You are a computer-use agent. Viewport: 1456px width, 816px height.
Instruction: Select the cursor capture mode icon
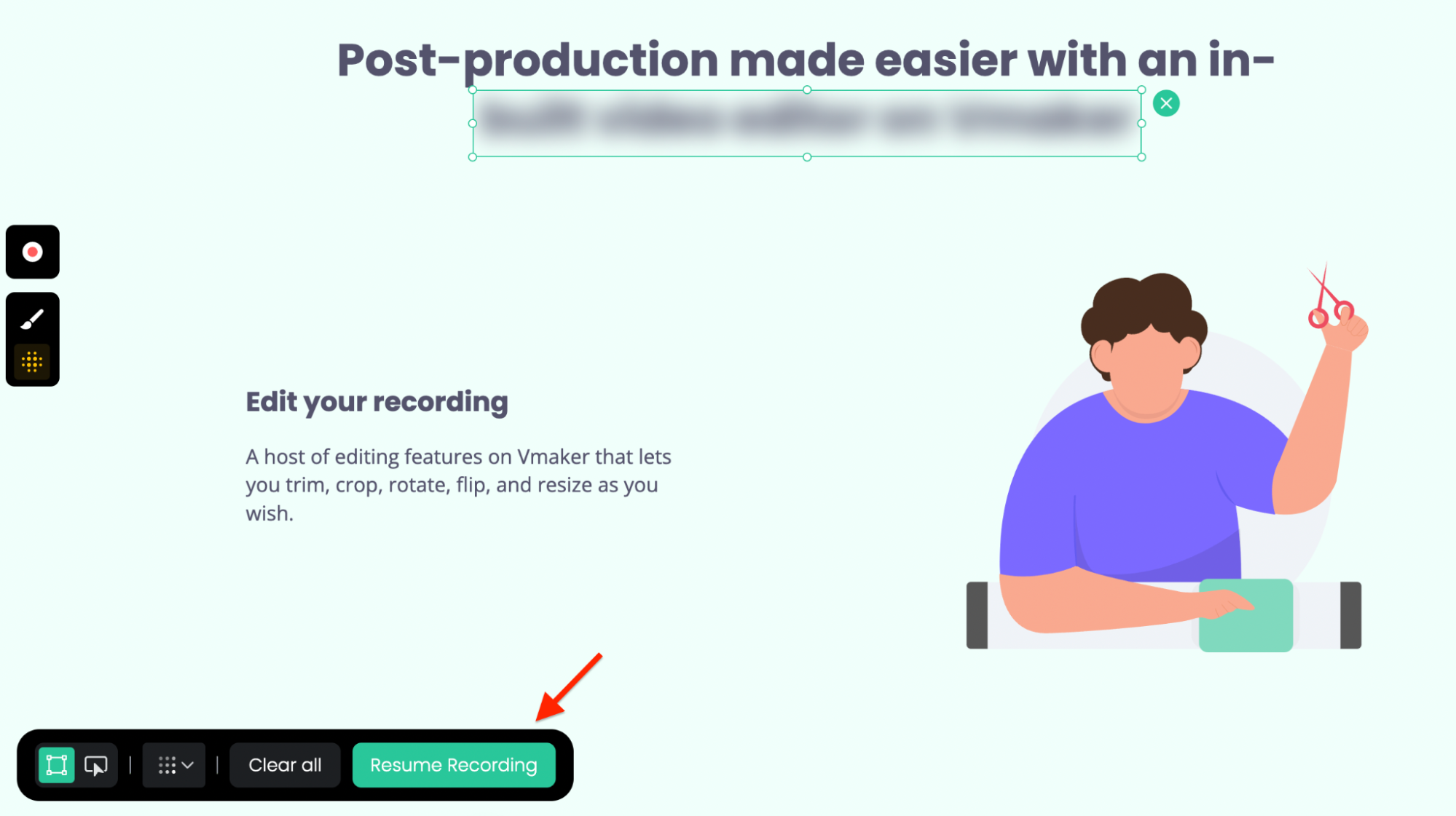tap(97, 765)
